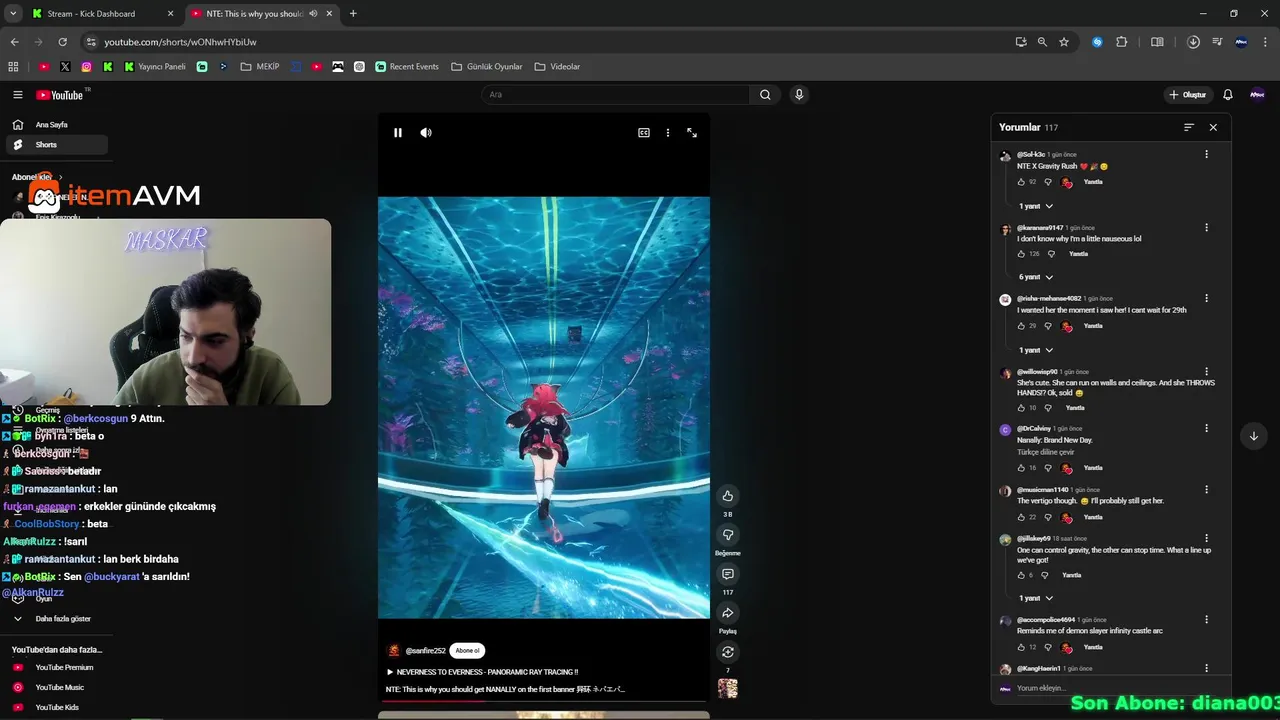Like the Shorts video

728,496
